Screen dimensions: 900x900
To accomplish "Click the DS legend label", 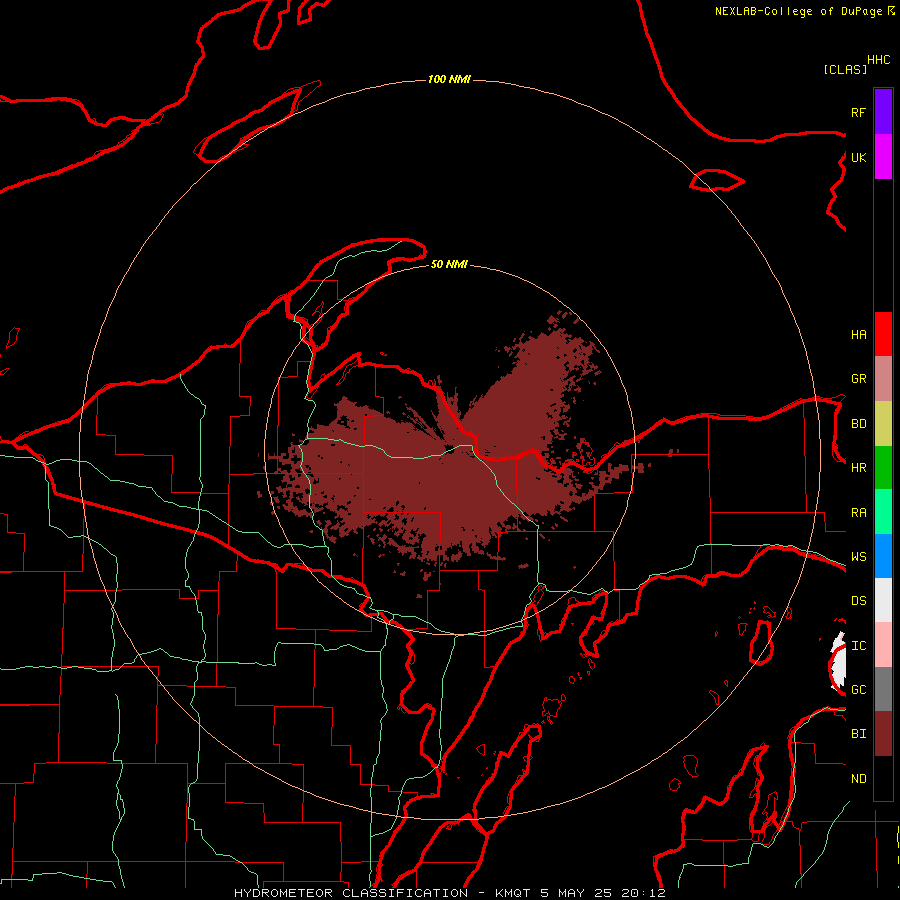I will pos(858,601).
